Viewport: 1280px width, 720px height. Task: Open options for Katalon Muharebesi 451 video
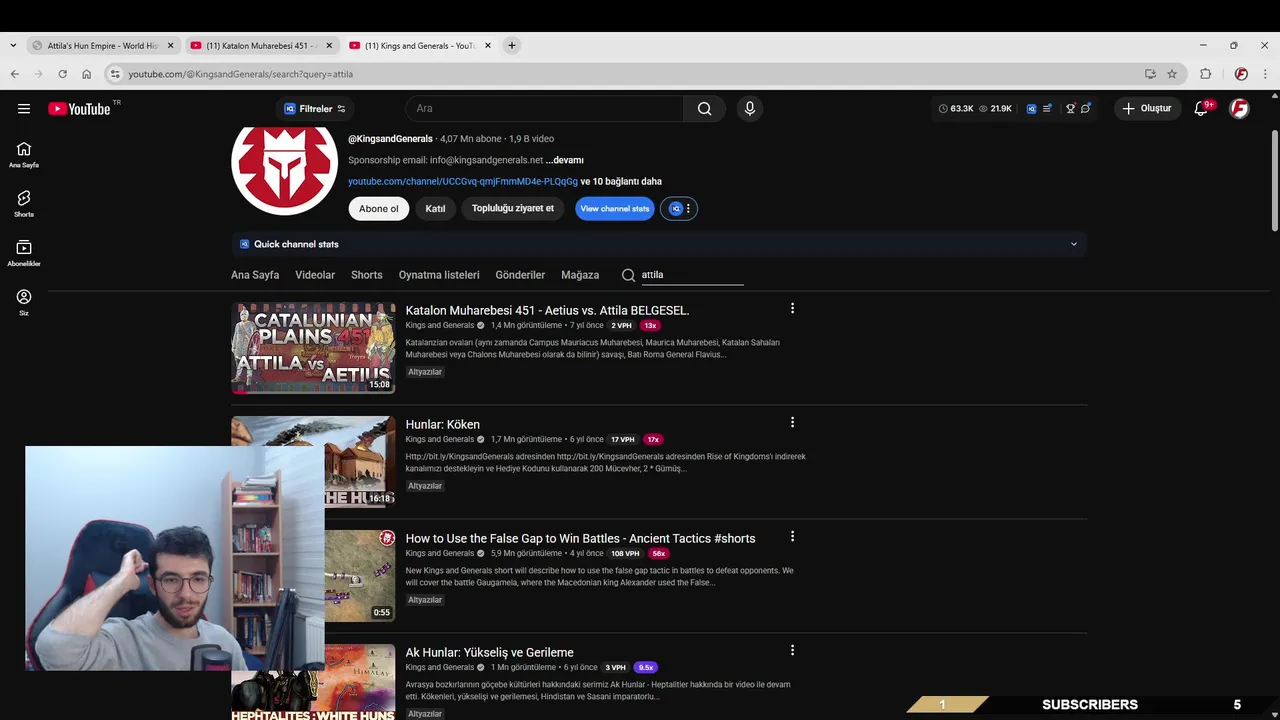point(792,309)
